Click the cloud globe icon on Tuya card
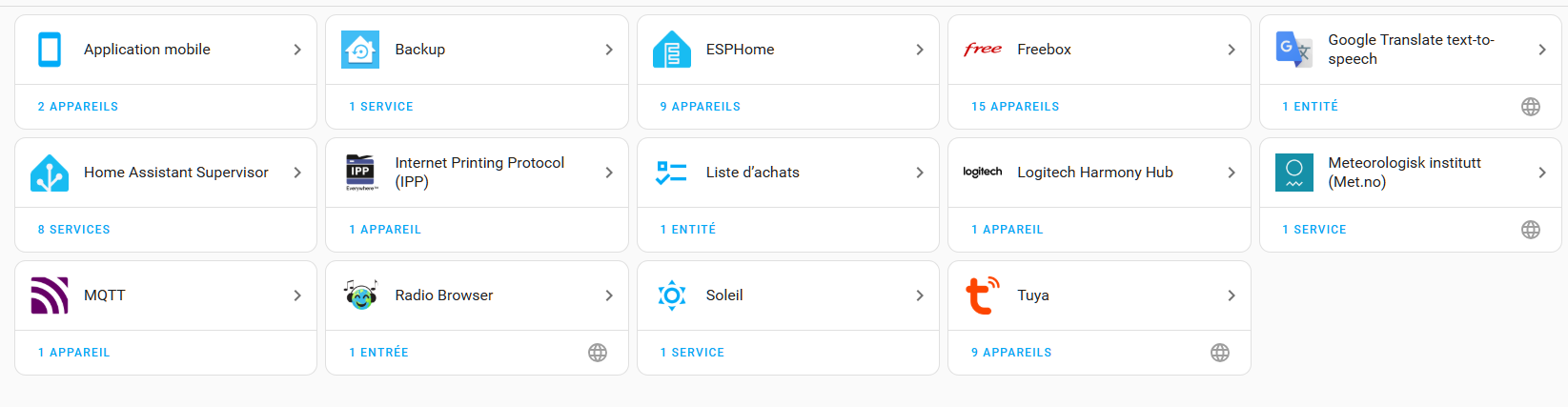 [1219, 353]
